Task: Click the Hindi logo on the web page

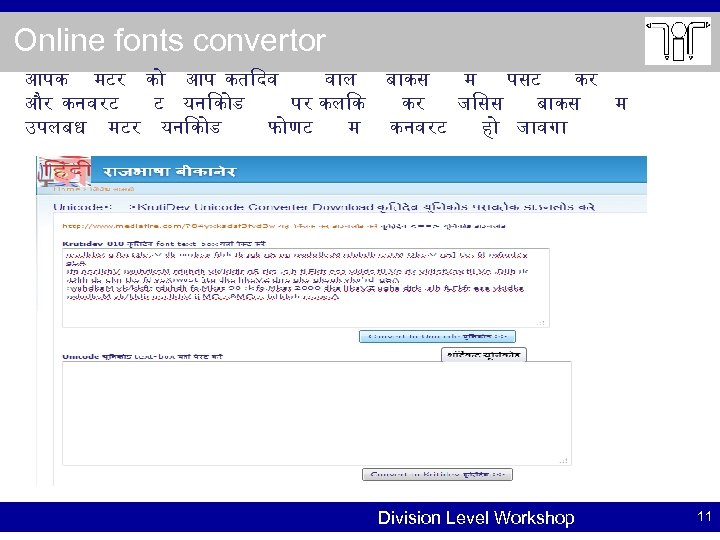Action: pos(64,172)
